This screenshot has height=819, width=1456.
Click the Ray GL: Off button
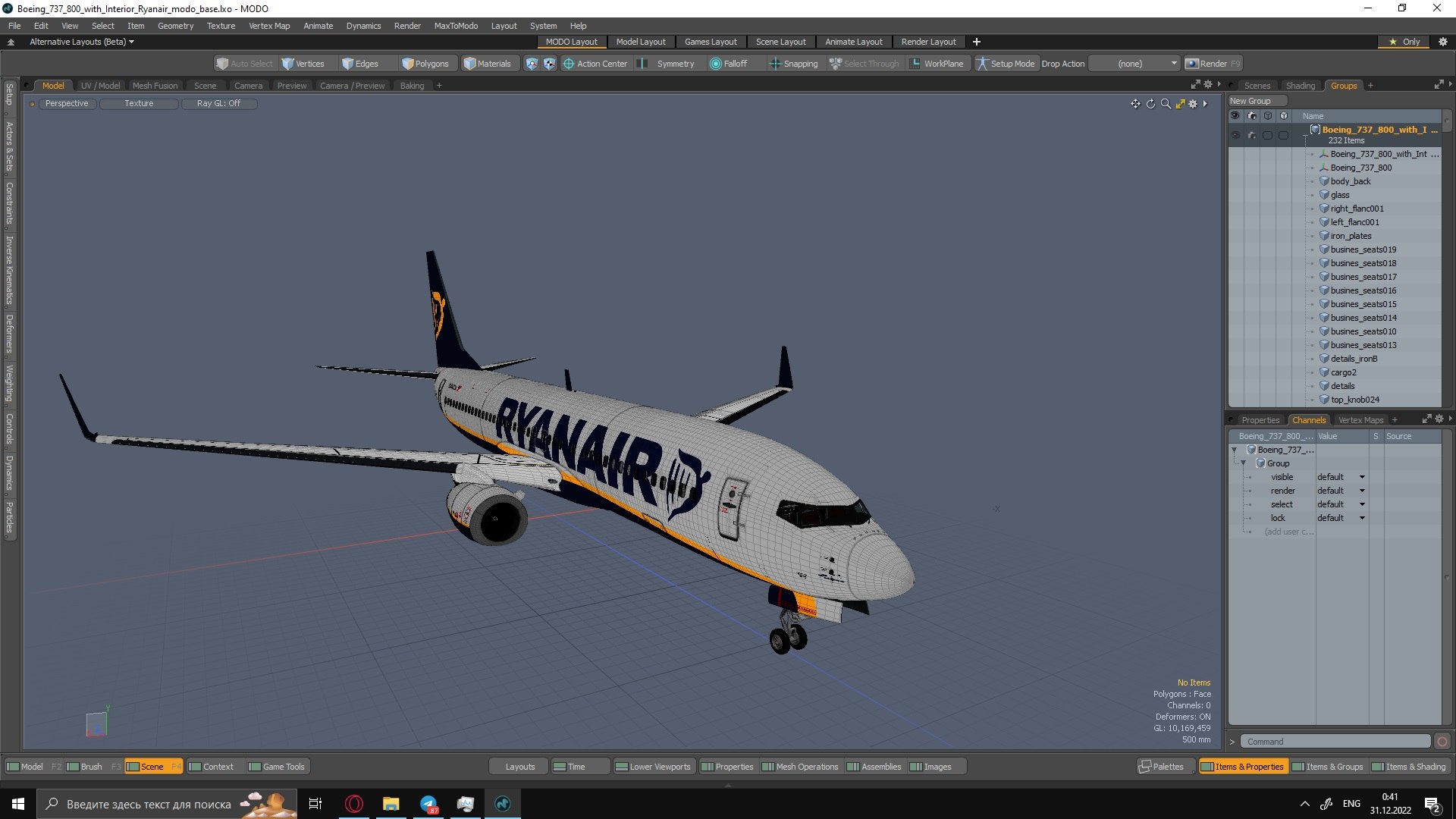(x=218, y=103)
